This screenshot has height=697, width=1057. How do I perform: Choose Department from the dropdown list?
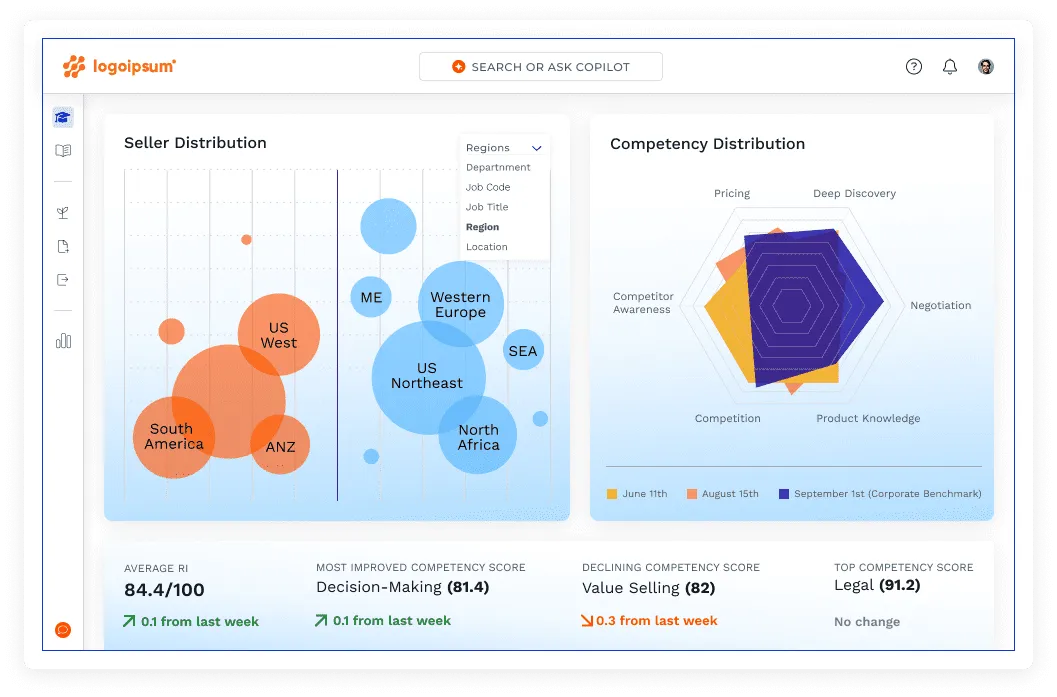[498, 168]
